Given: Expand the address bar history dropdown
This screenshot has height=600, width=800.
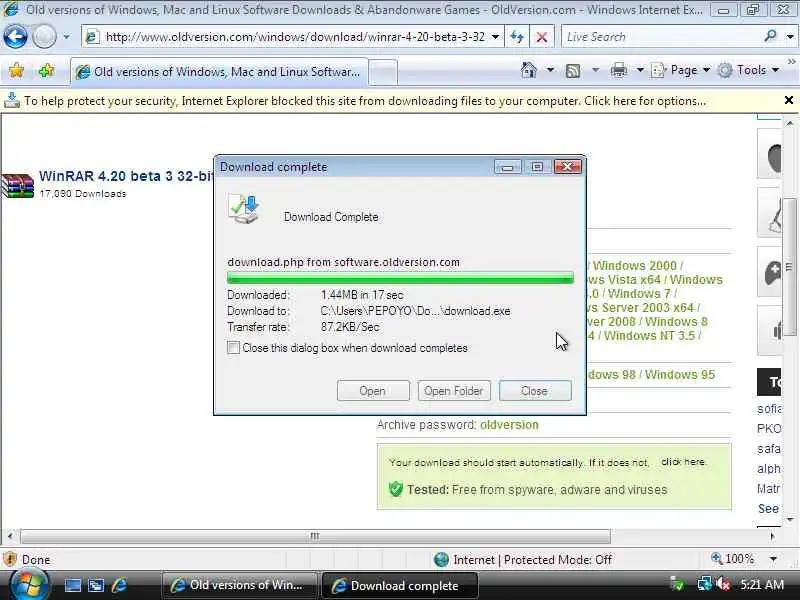Looking at the screenshot, I should tap(495, 37).
